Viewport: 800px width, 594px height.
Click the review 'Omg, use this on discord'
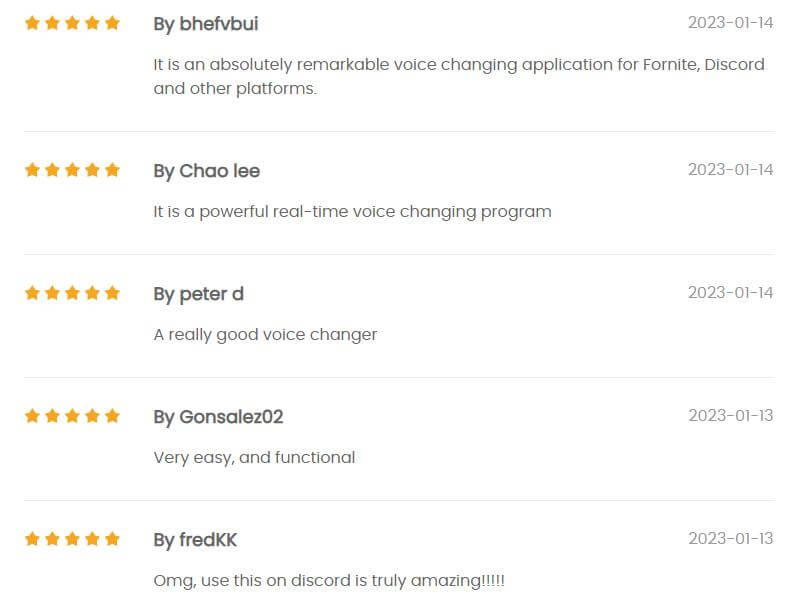pos(329,581)
